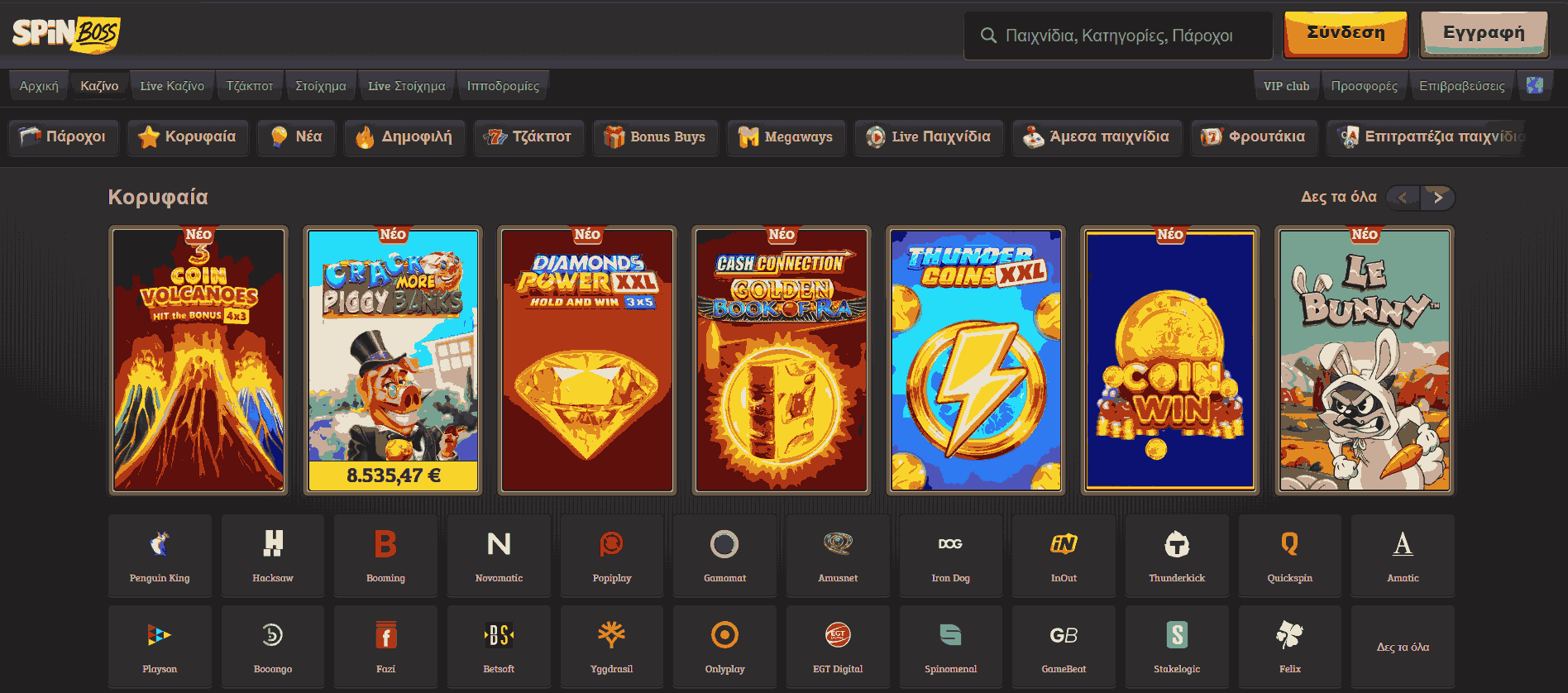Show all providers with Δες τα όλα tile
This screenshot has width=1568, height=693.
click(x=1403, y=646)
